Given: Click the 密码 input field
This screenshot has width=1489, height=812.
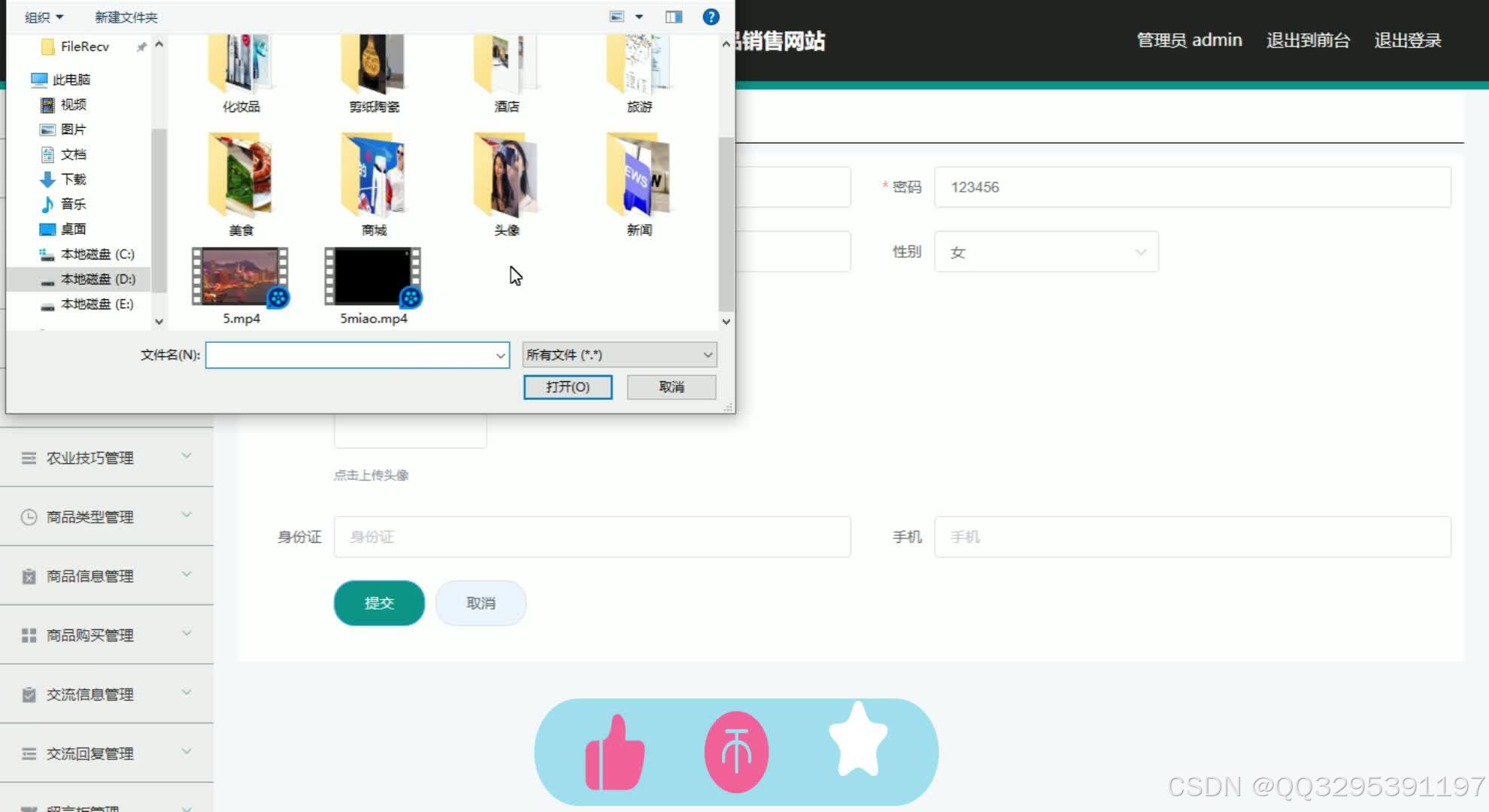Looking at the screenshot, I should [x=1192, y=187].
